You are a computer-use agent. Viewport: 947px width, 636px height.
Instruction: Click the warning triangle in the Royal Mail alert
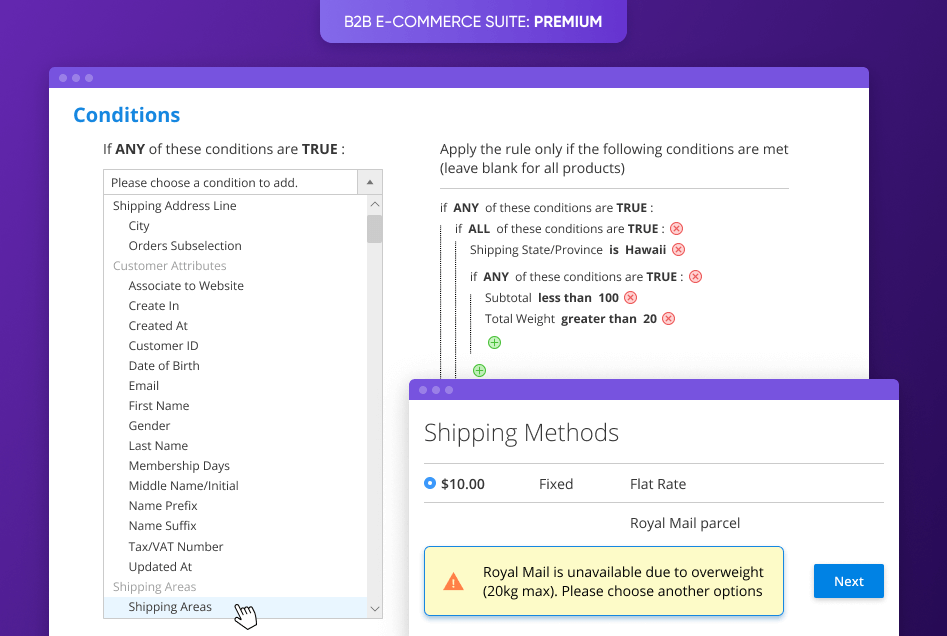click(x=453, y=581)
